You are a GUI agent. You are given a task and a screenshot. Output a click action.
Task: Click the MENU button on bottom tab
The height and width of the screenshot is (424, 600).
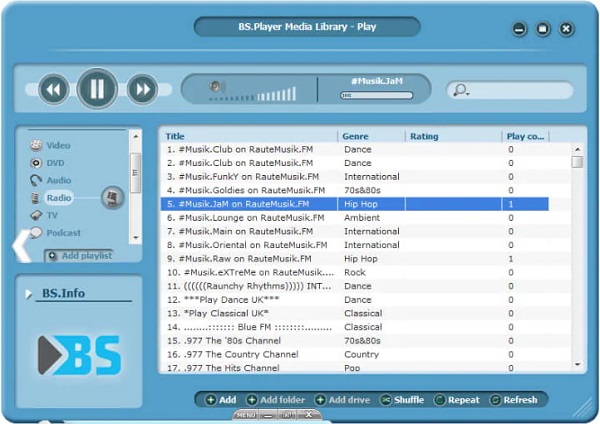(x=245, y=415)
